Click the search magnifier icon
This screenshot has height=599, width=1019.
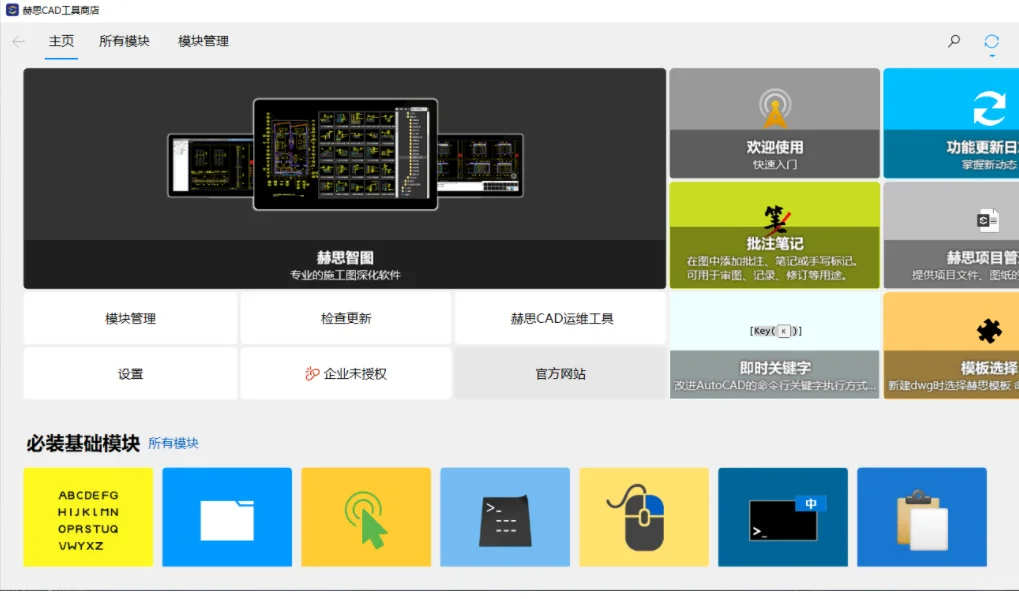pyautogui.click(x=952, y=42)
